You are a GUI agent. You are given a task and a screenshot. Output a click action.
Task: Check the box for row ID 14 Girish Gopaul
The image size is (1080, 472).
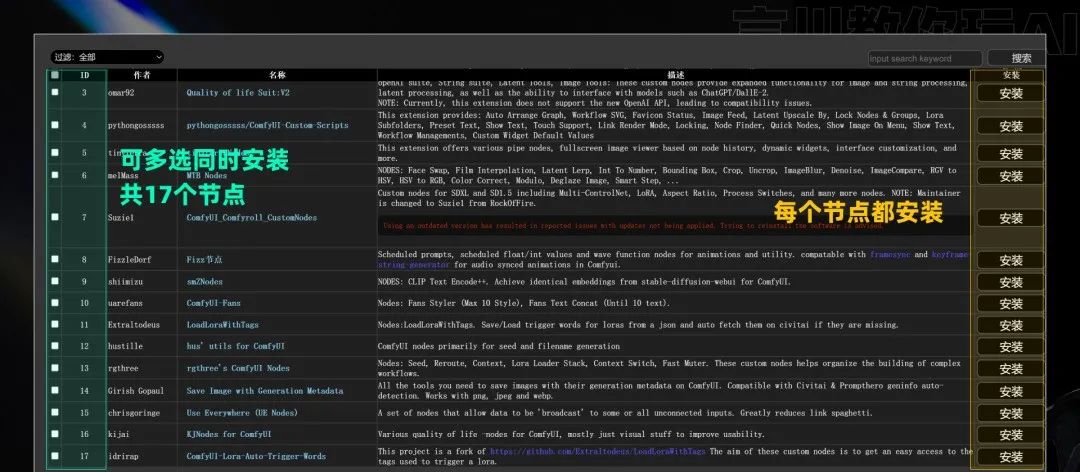tap(55, 391)
